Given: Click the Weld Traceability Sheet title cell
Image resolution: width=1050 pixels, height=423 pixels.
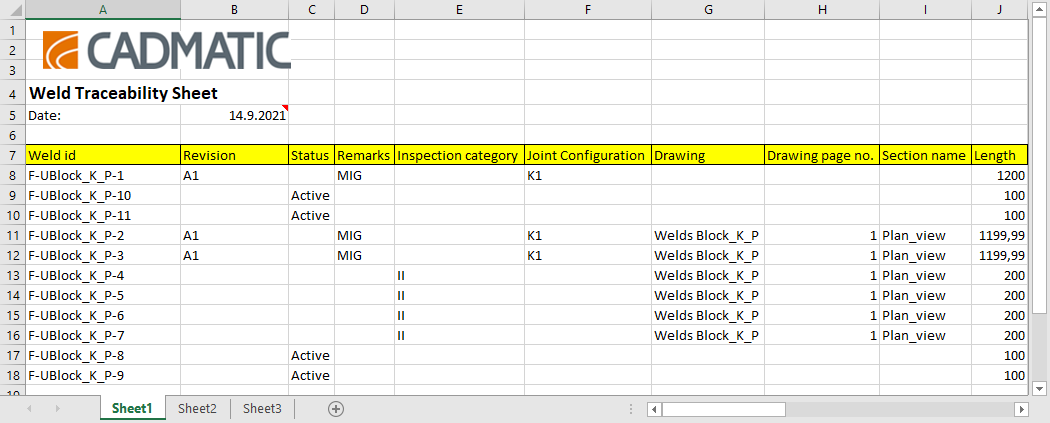Looking at the screenshot, I should [103, 94].
